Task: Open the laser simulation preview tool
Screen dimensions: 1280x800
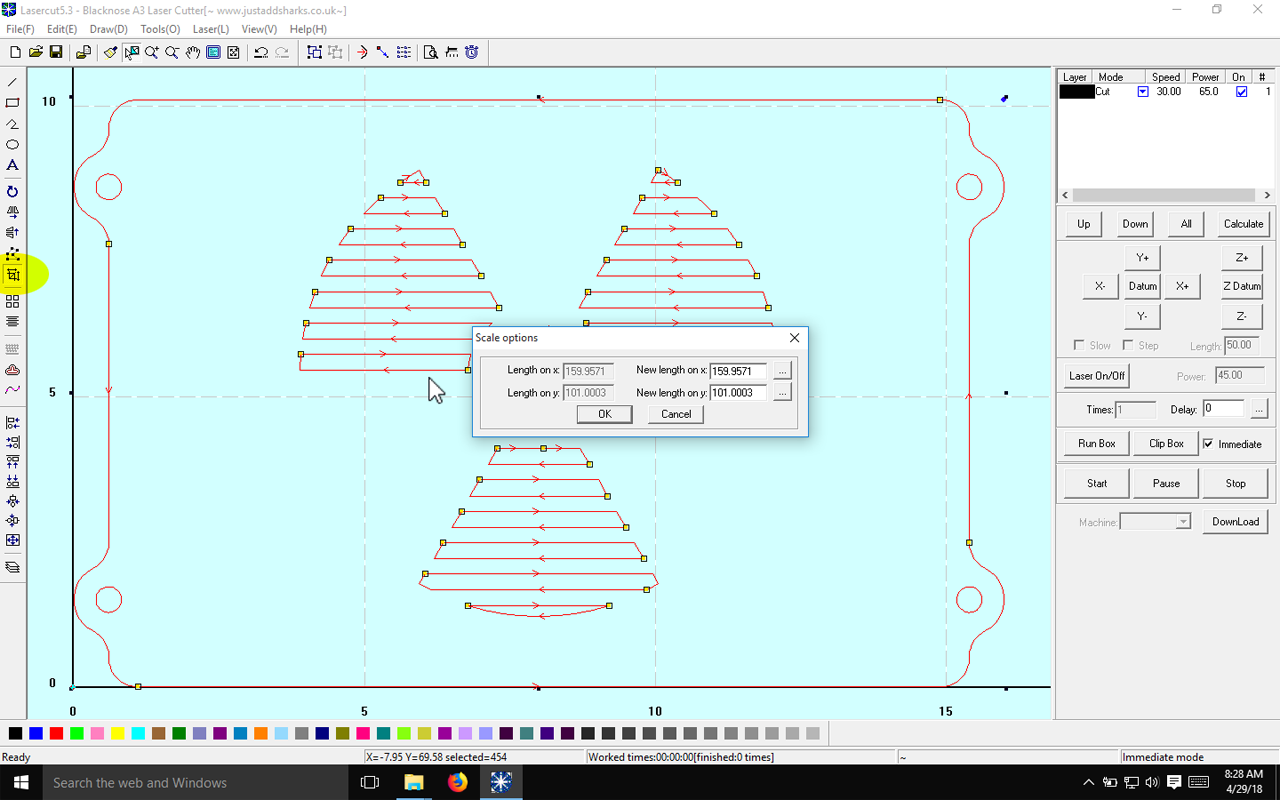Action: click(x=430, y=53)
